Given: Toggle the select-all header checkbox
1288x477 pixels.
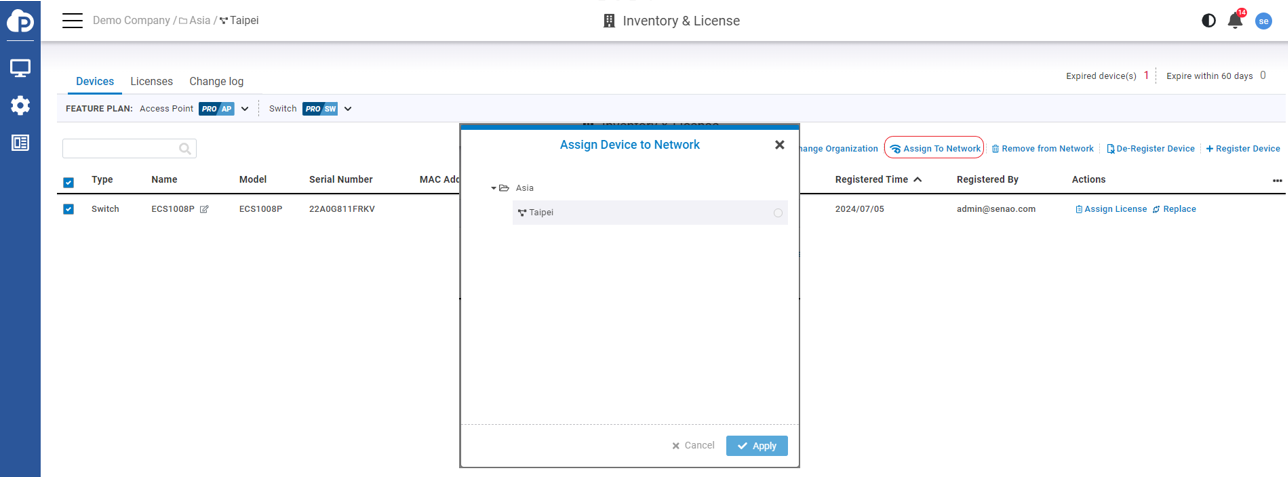Looking at the screenshot, I should 69,182.
